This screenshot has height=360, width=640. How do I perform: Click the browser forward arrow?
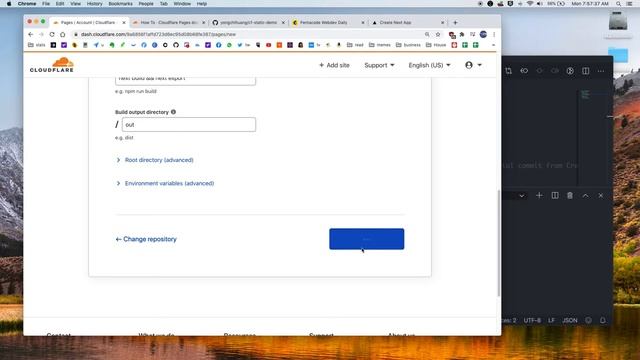(41, 34)
